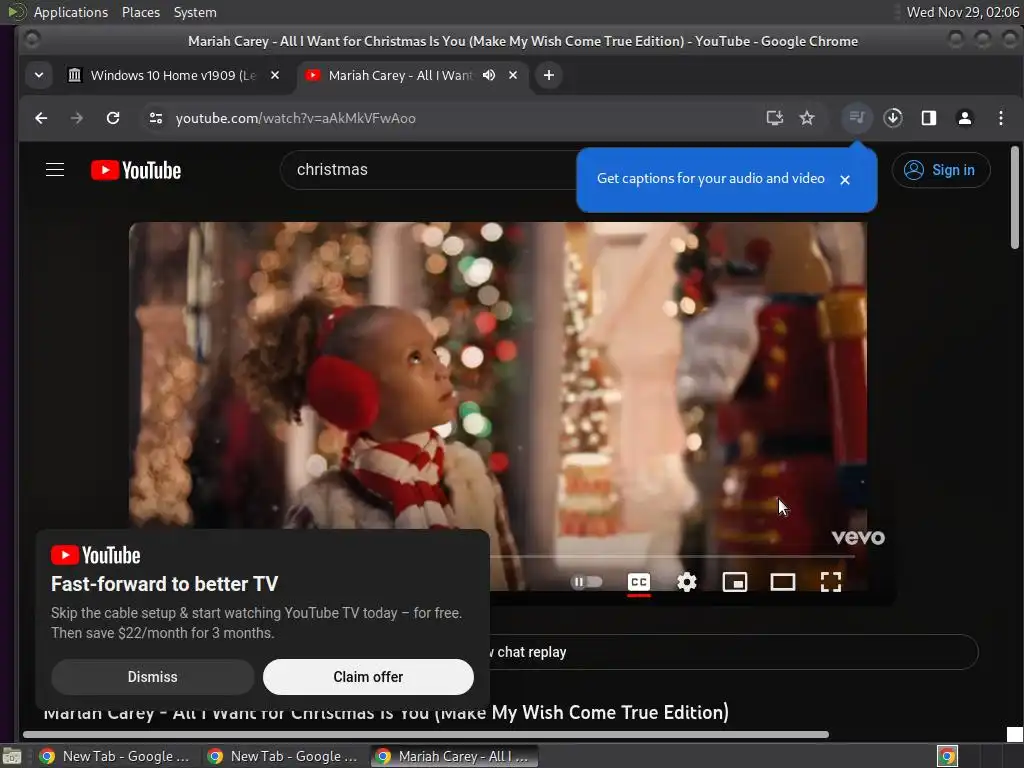The image size is (1024, 768).
Task: Click the video title text
Action: point(386,712)
